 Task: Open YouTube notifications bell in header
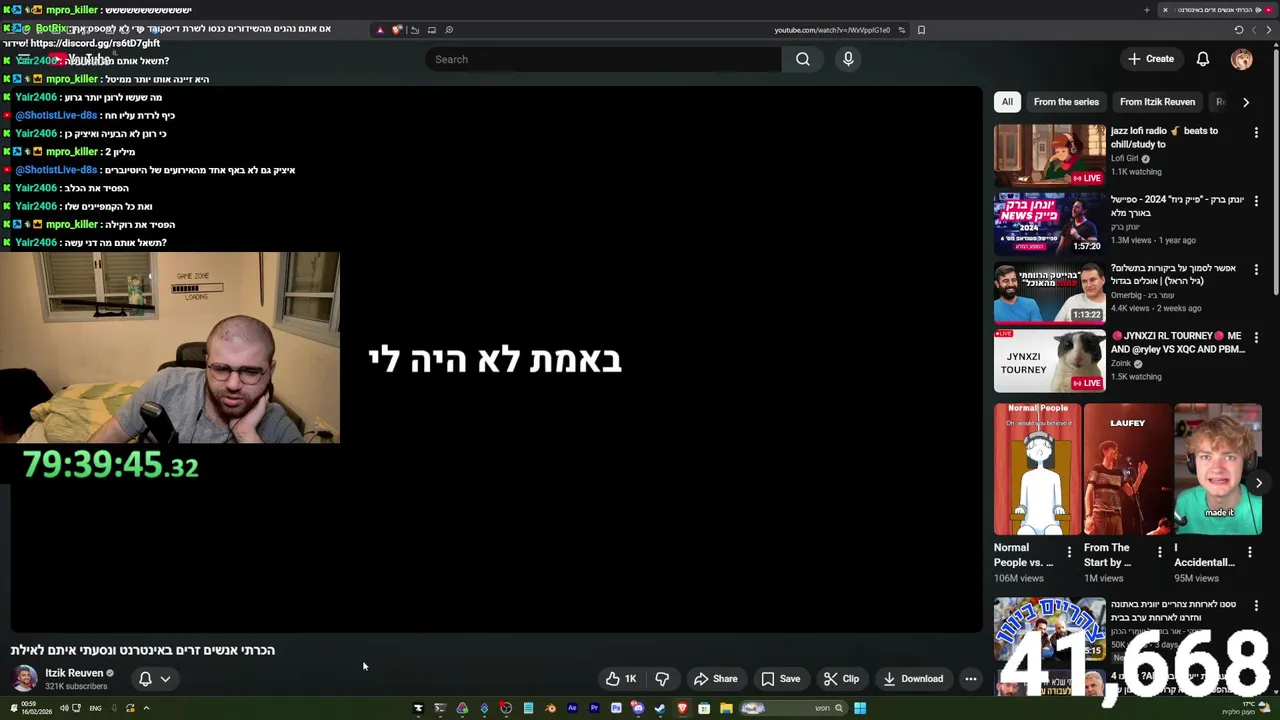pos(1203,59)
